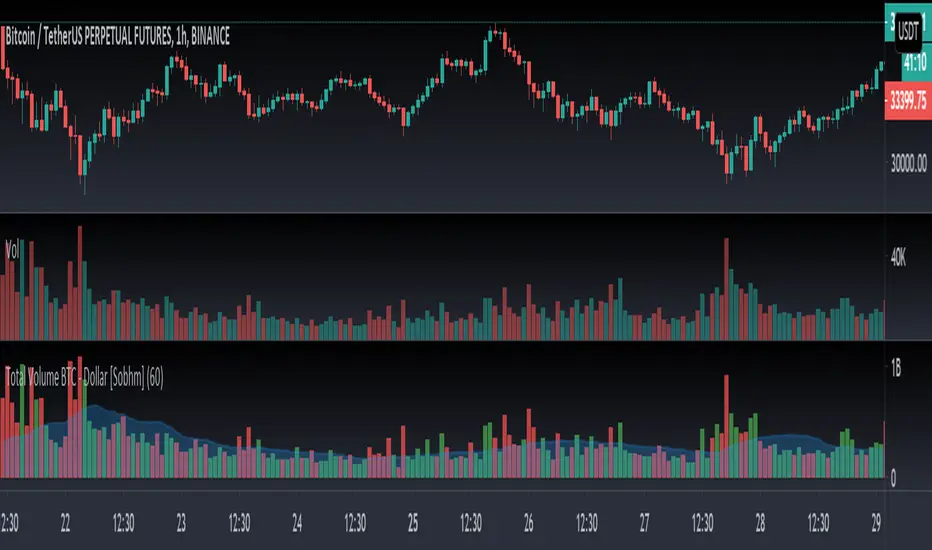
Task: Click the 40K volume axis label
Action: [x=897, y=259]
